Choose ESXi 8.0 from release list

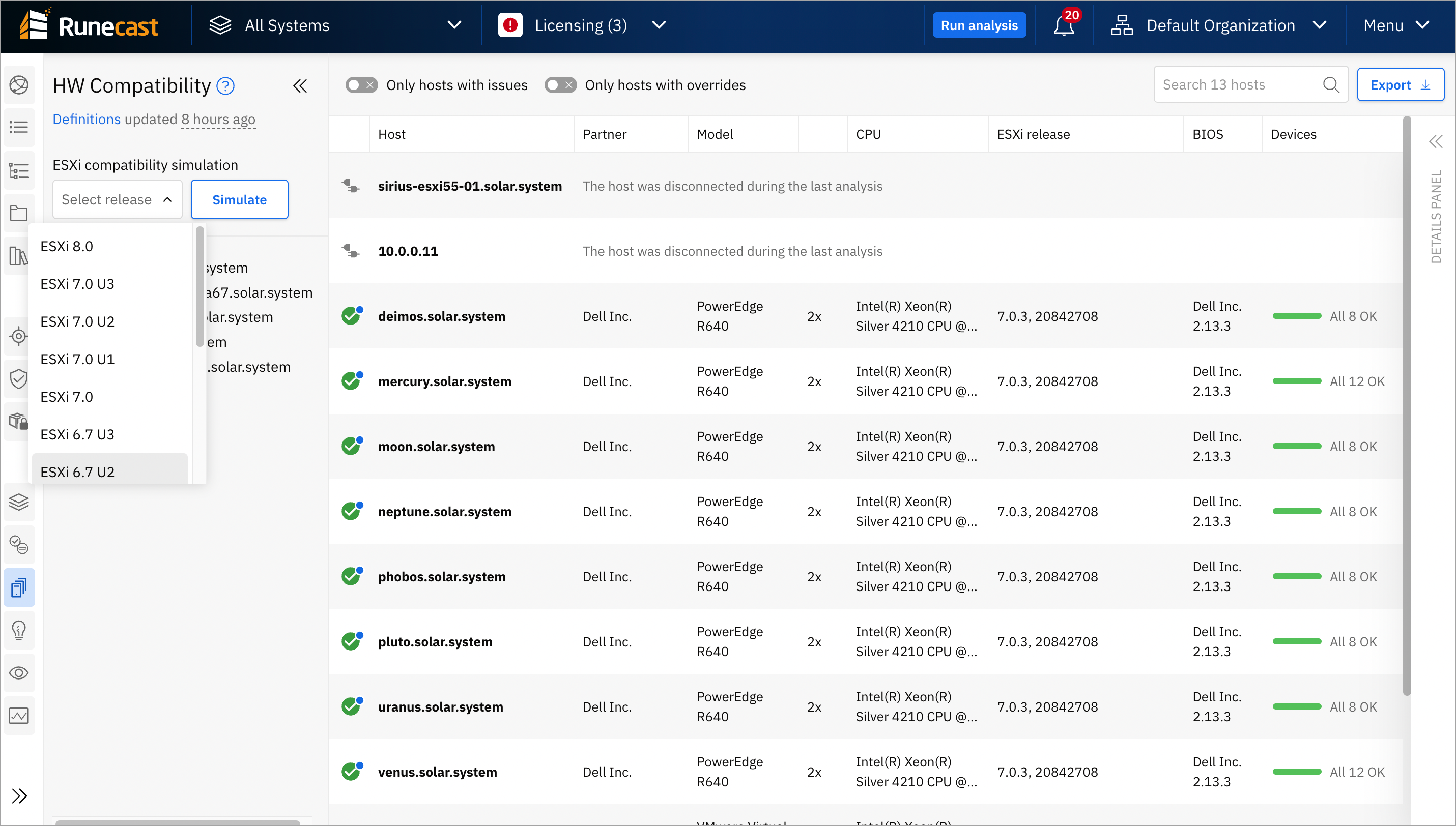point(110,246)
